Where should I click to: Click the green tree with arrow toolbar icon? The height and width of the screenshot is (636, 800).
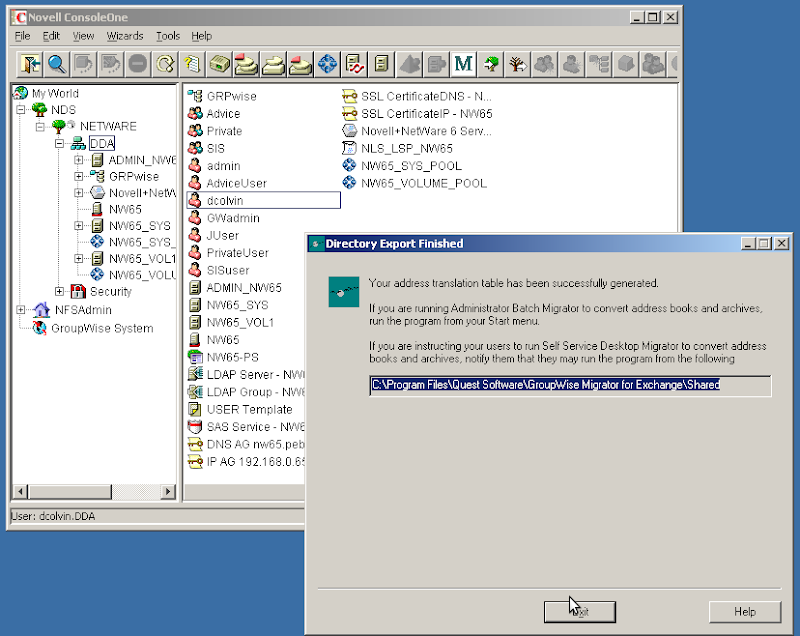click(x=490, y=64)
